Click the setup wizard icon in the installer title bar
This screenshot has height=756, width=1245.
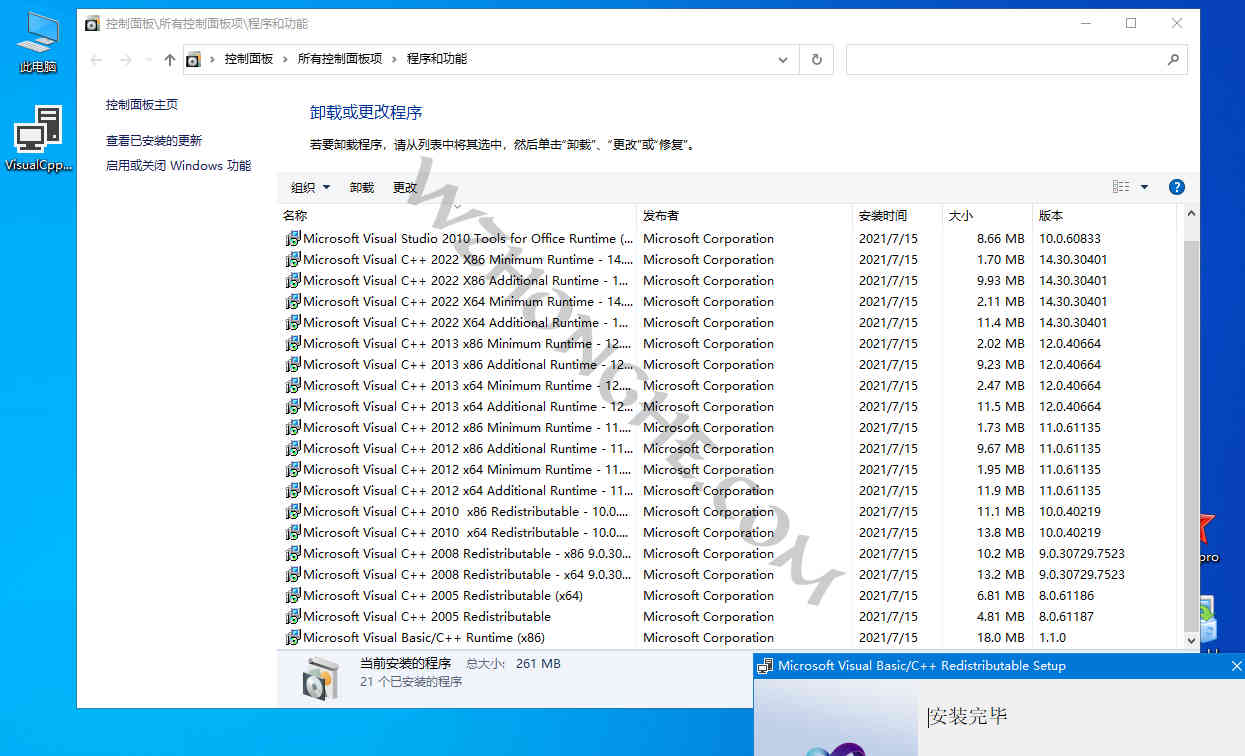coord(765,665)
